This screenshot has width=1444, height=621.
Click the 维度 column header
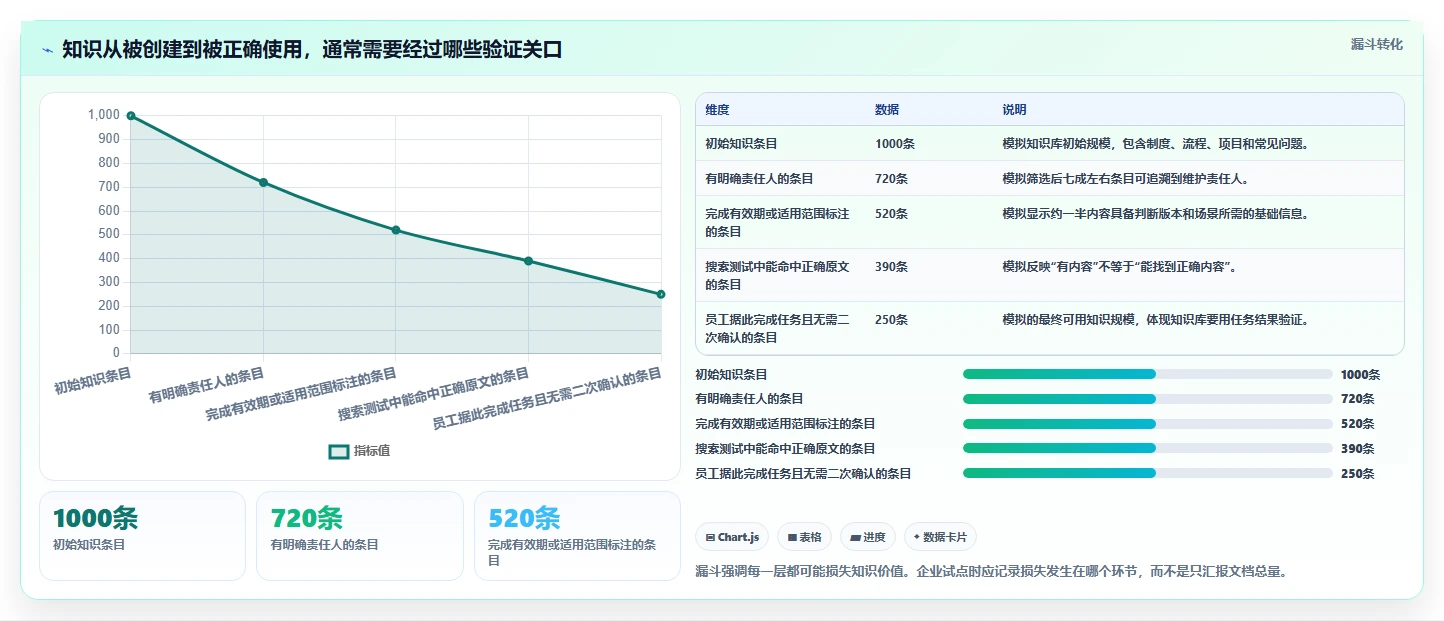pos(717,110)
